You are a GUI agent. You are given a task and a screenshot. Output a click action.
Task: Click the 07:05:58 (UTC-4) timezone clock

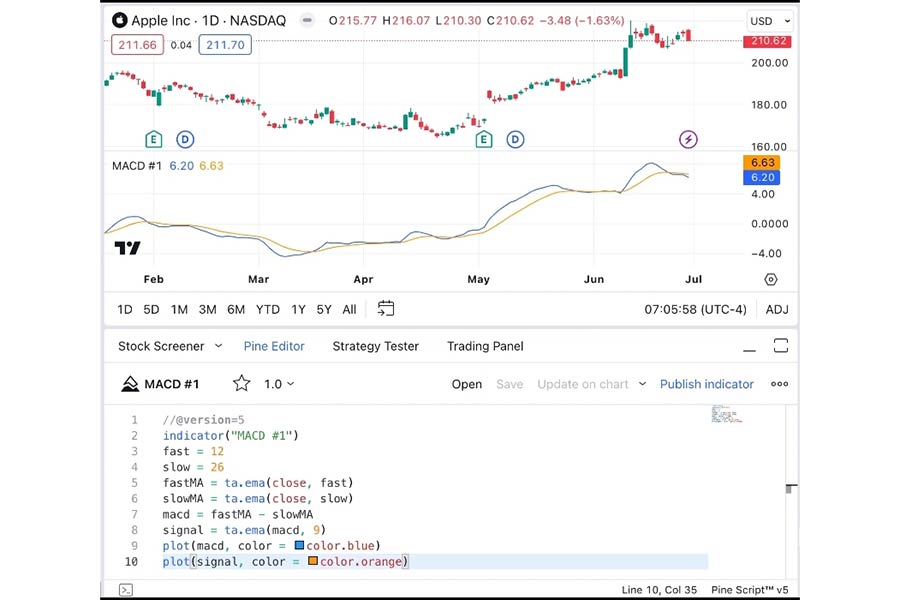click(x=695, y=309)
